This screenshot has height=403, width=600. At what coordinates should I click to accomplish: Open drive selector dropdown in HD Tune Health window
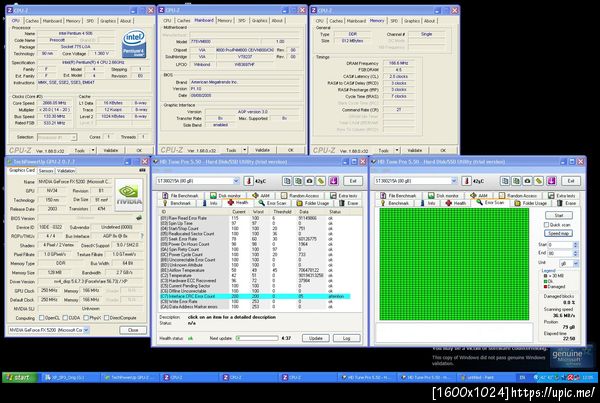pos(236,181)
